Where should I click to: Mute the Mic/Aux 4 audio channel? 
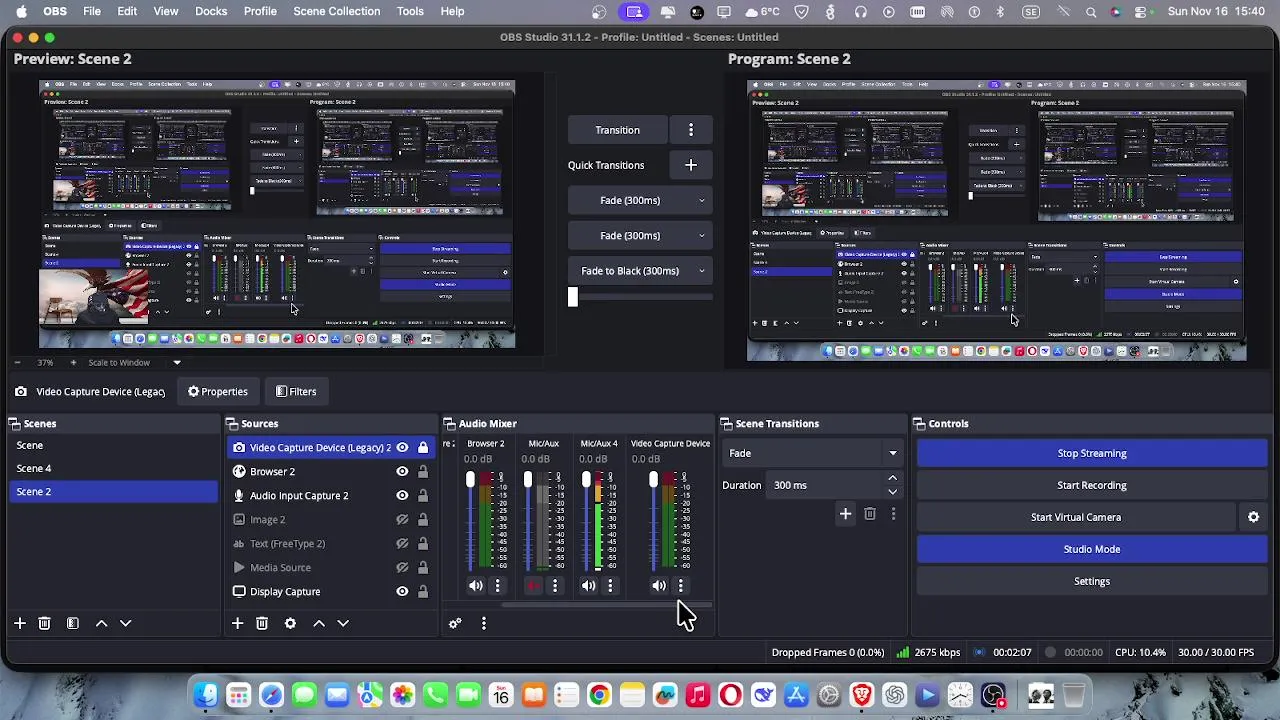589,586
